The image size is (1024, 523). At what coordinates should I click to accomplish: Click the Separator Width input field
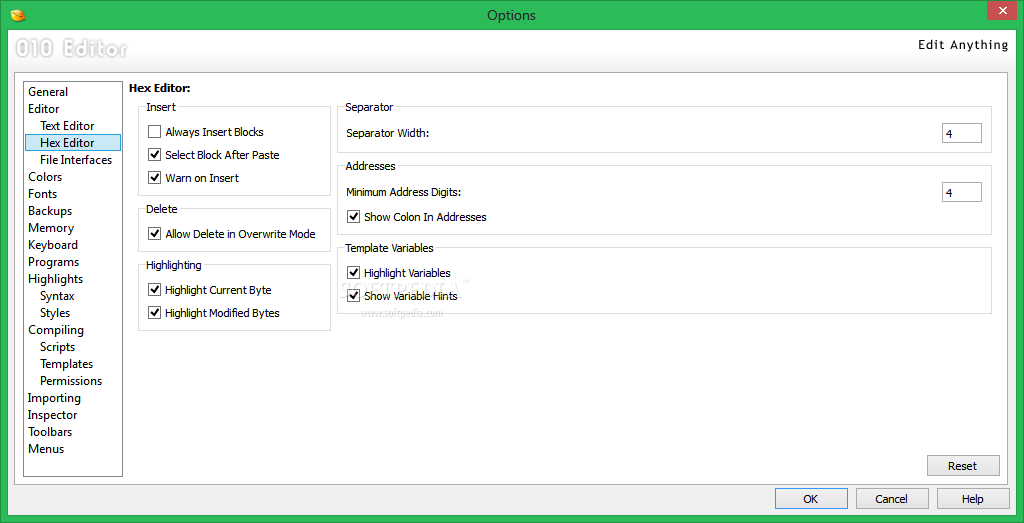[961, 133]
